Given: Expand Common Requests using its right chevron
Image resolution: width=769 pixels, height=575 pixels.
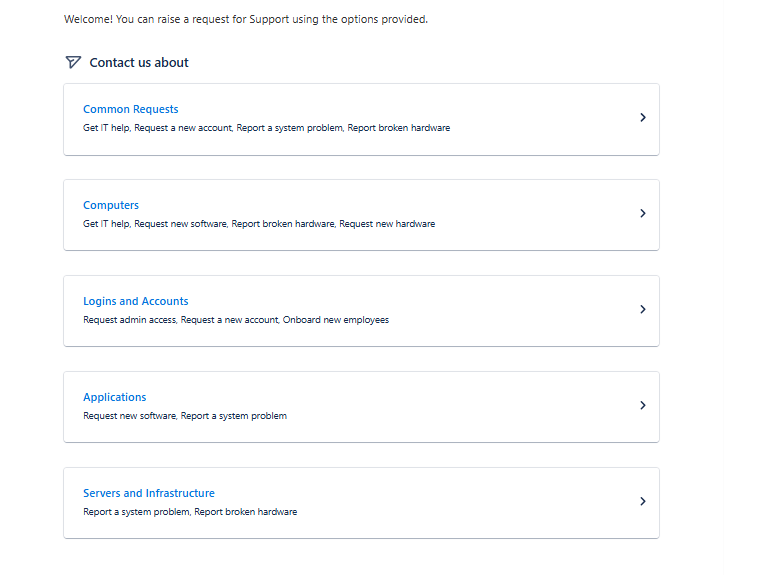Looking at the screenshot, I should point(643,118).
